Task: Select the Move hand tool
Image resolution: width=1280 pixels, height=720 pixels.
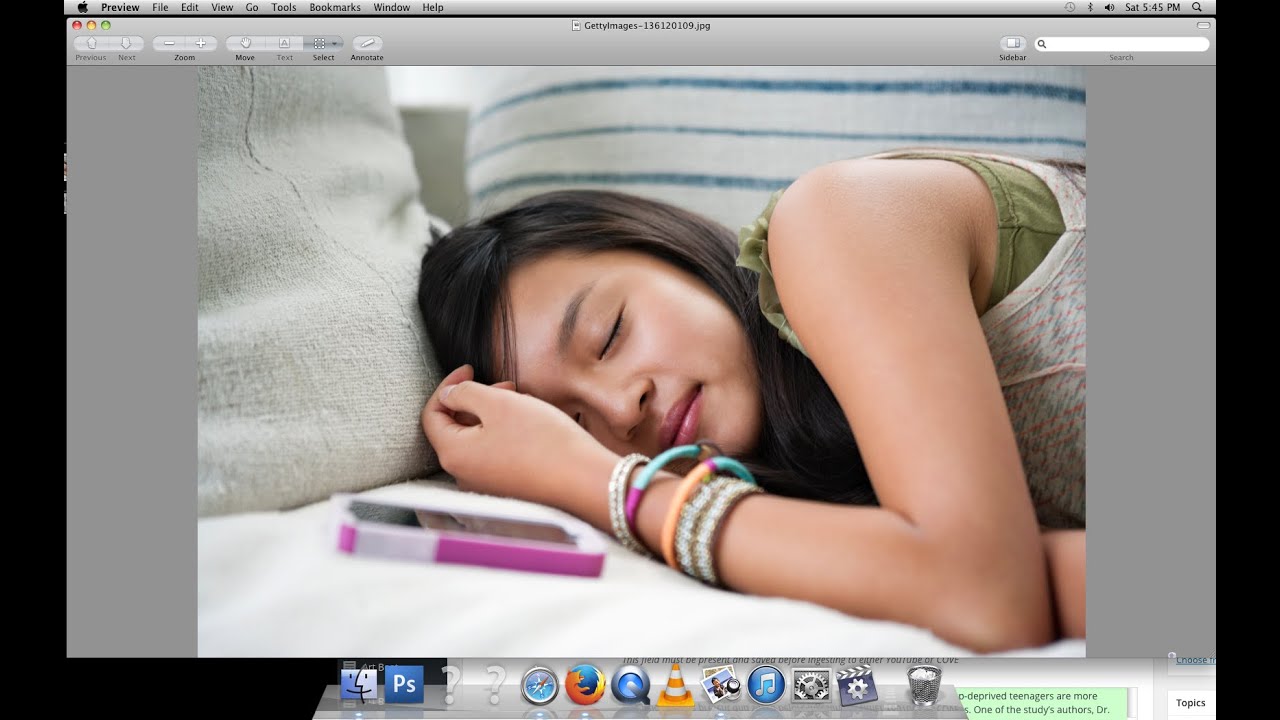Action: click(245, 43)
